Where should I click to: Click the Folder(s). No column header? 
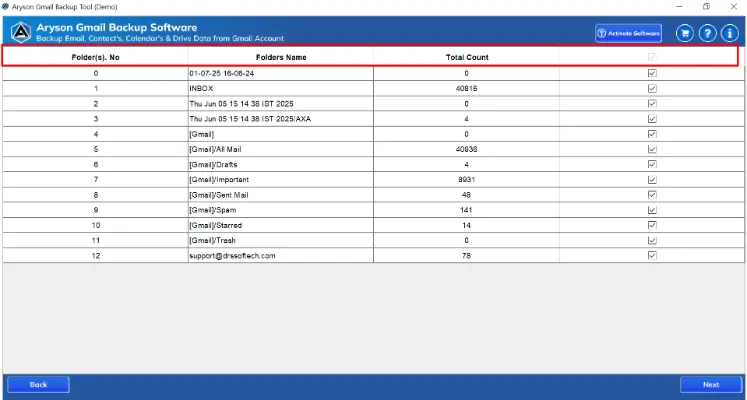[95, 57]
